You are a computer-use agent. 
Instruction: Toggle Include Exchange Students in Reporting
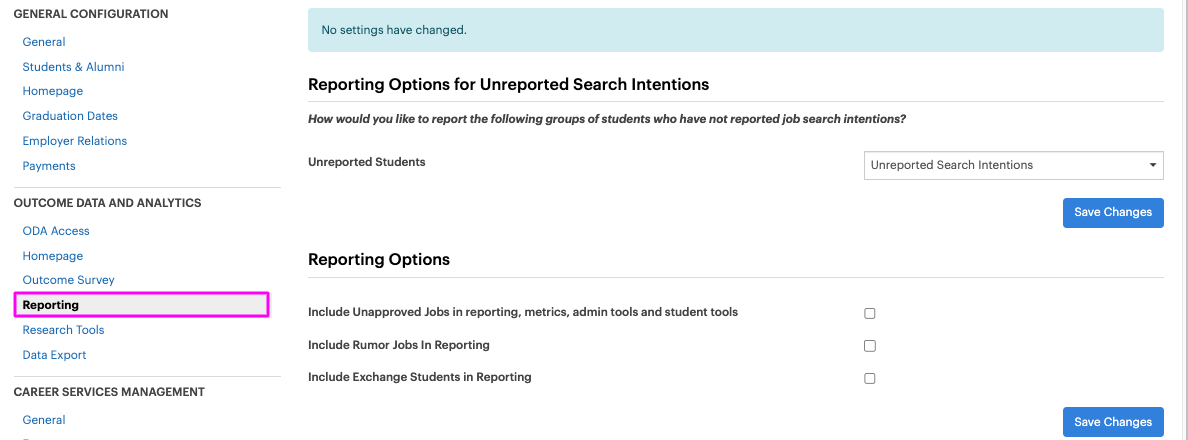[x=870, y=379]
